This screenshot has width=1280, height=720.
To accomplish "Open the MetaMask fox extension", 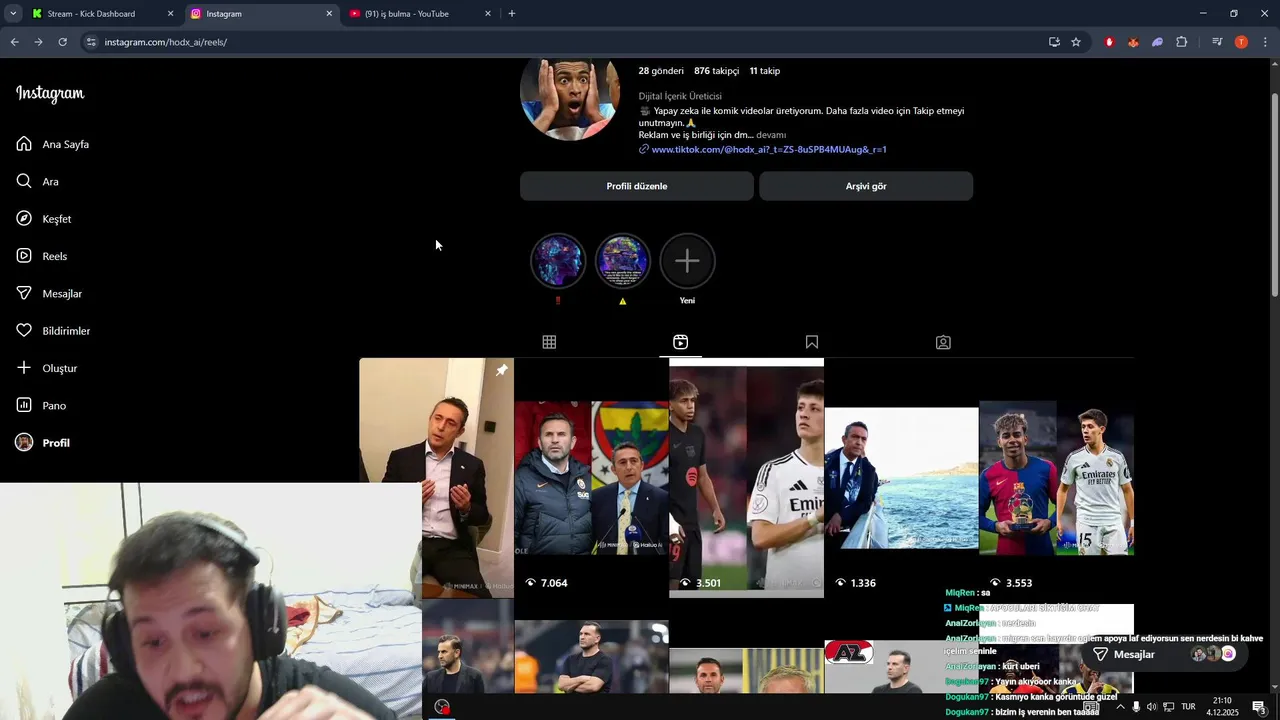I will (1133, 42).
